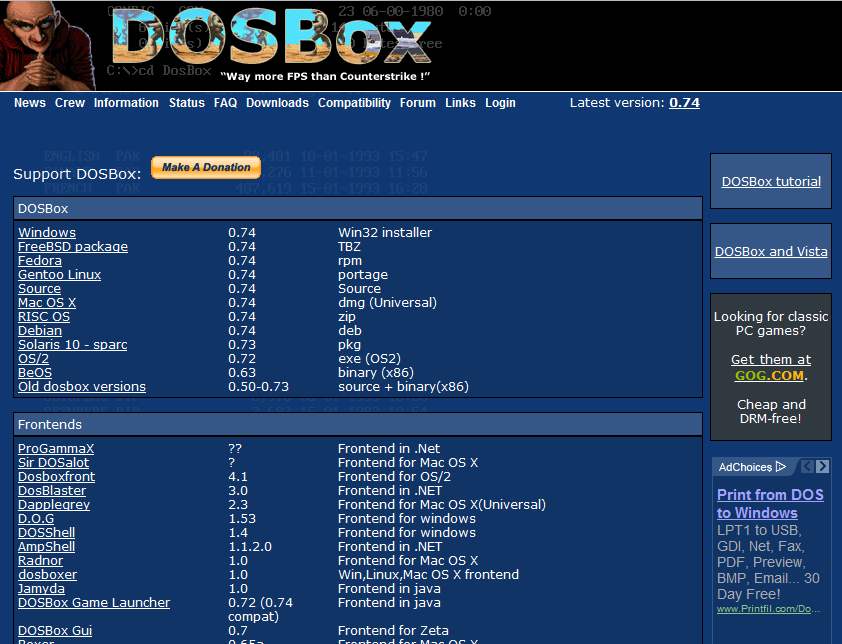The image size is (842, 644).
Task: Open the Dapplegrey frontend link
Action: [54, 504]
